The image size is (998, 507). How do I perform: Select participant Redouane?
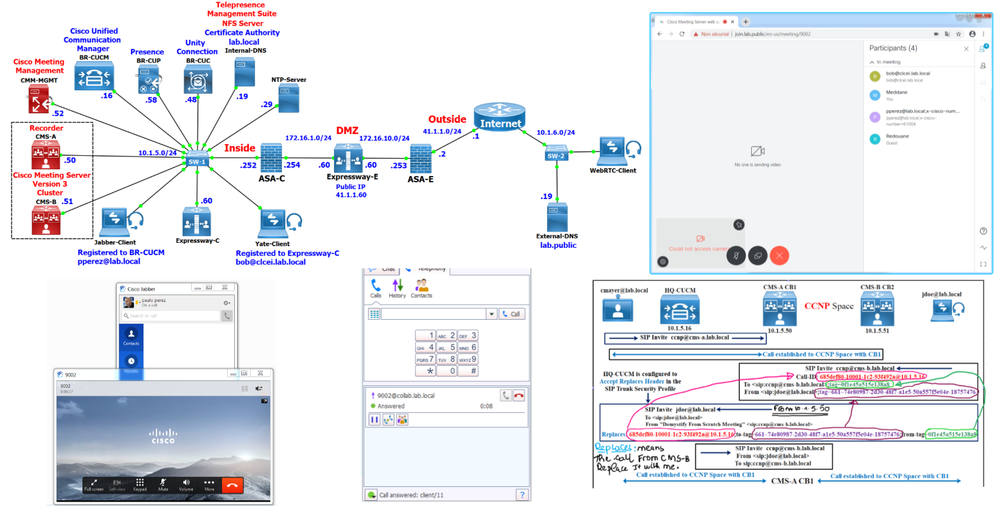pyautogui.click(x=919, y=139)
